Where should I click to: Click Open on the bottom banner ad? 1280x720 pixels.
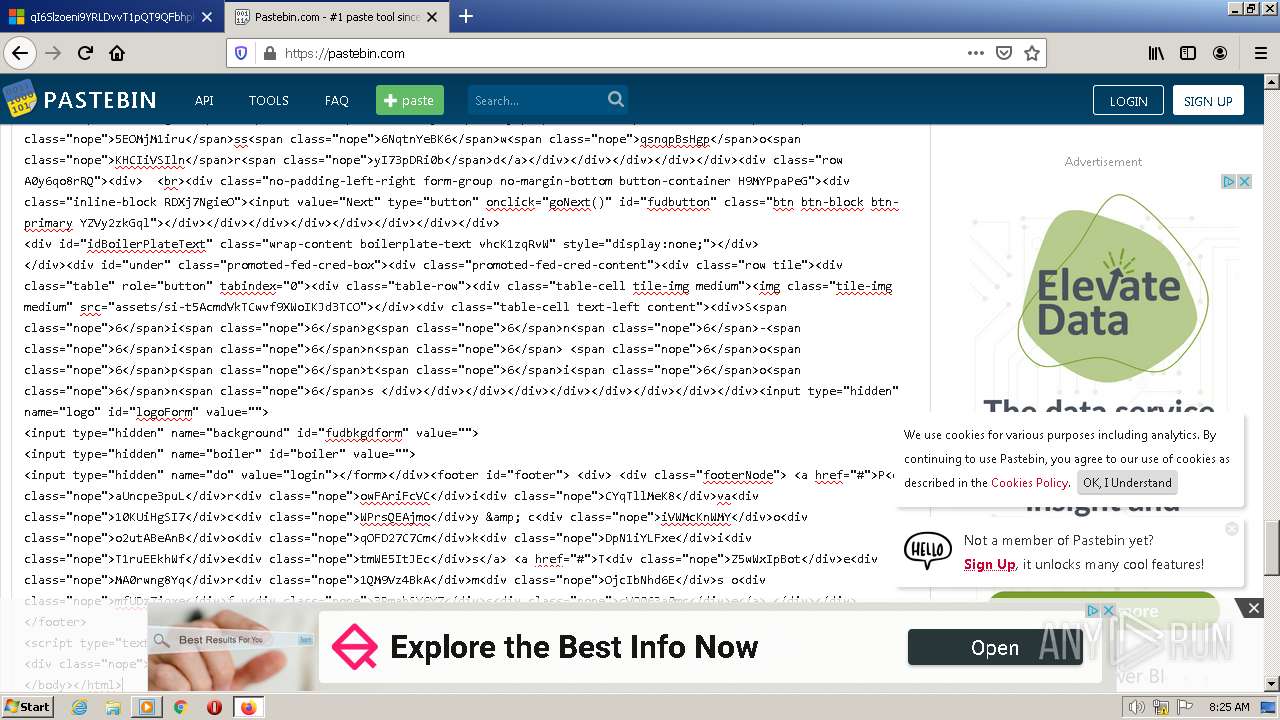tap(995, 648)
